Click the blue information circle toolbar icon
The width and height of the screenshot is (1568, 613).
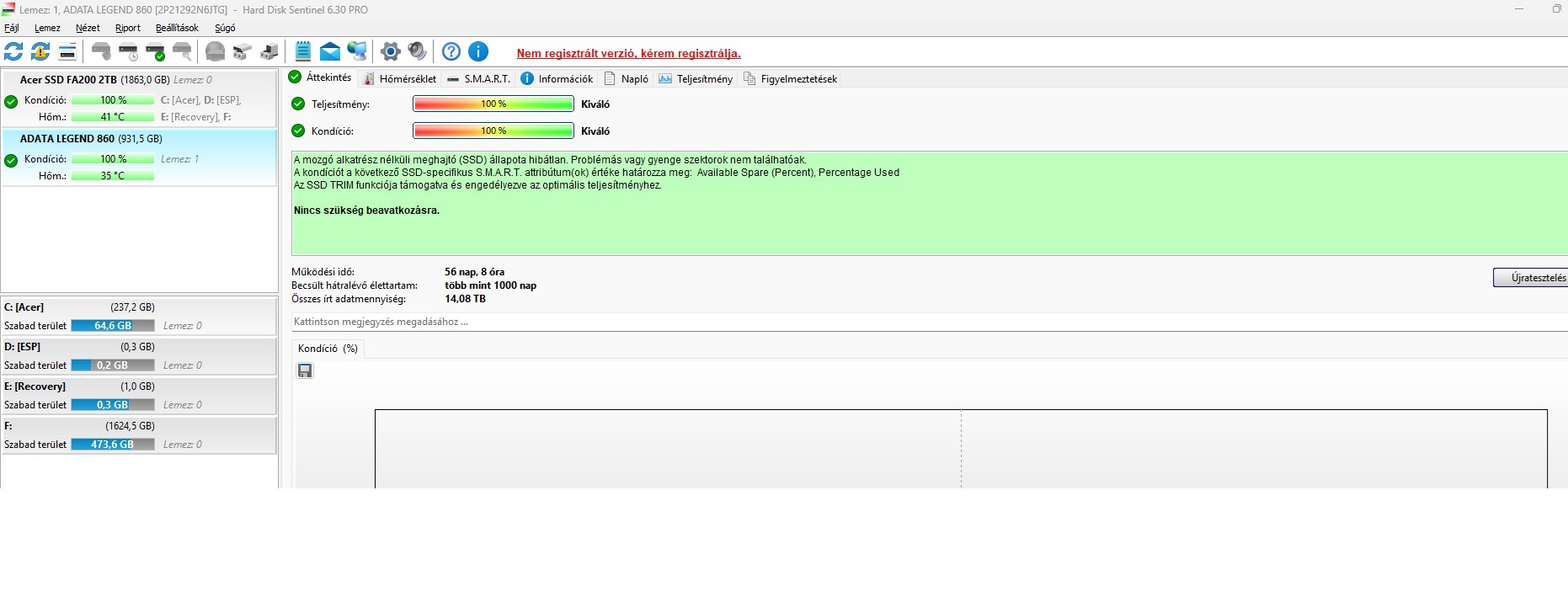[478, 51]
